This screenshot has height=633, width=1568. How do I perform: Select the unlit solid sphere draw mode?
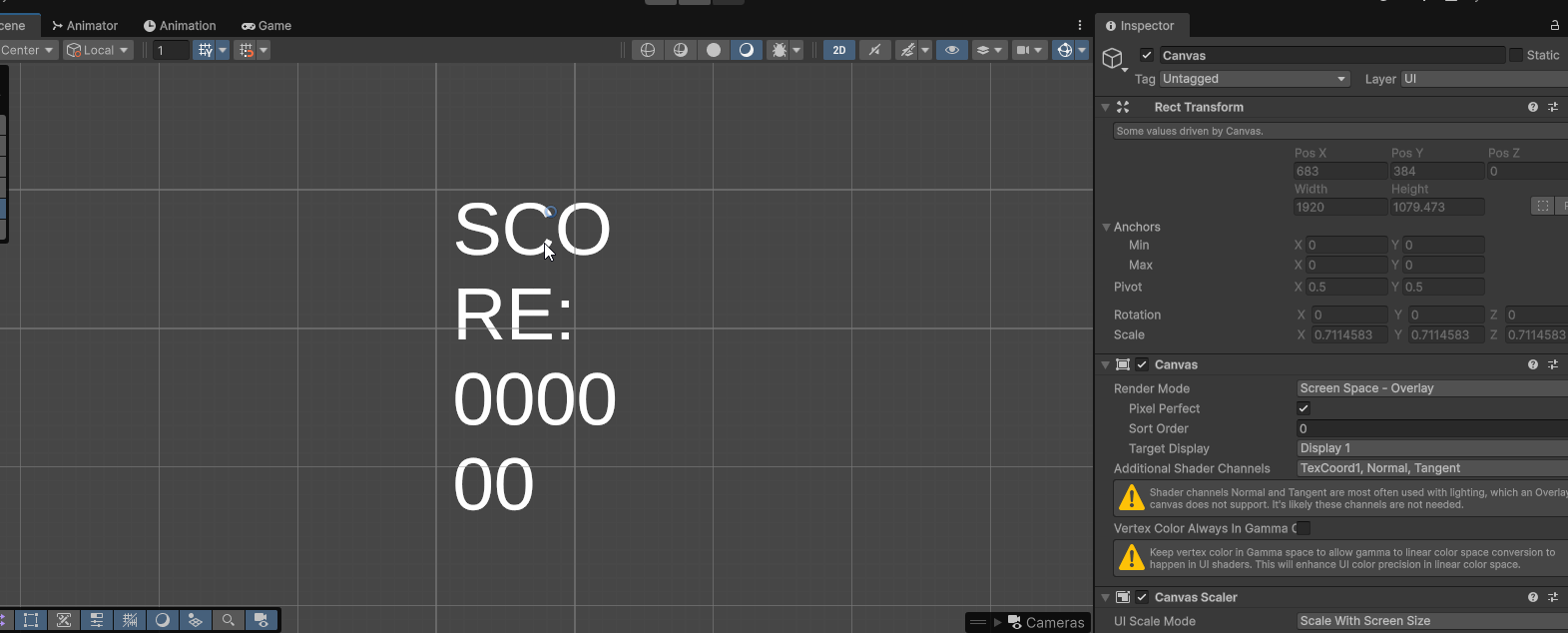pos(714,50)
